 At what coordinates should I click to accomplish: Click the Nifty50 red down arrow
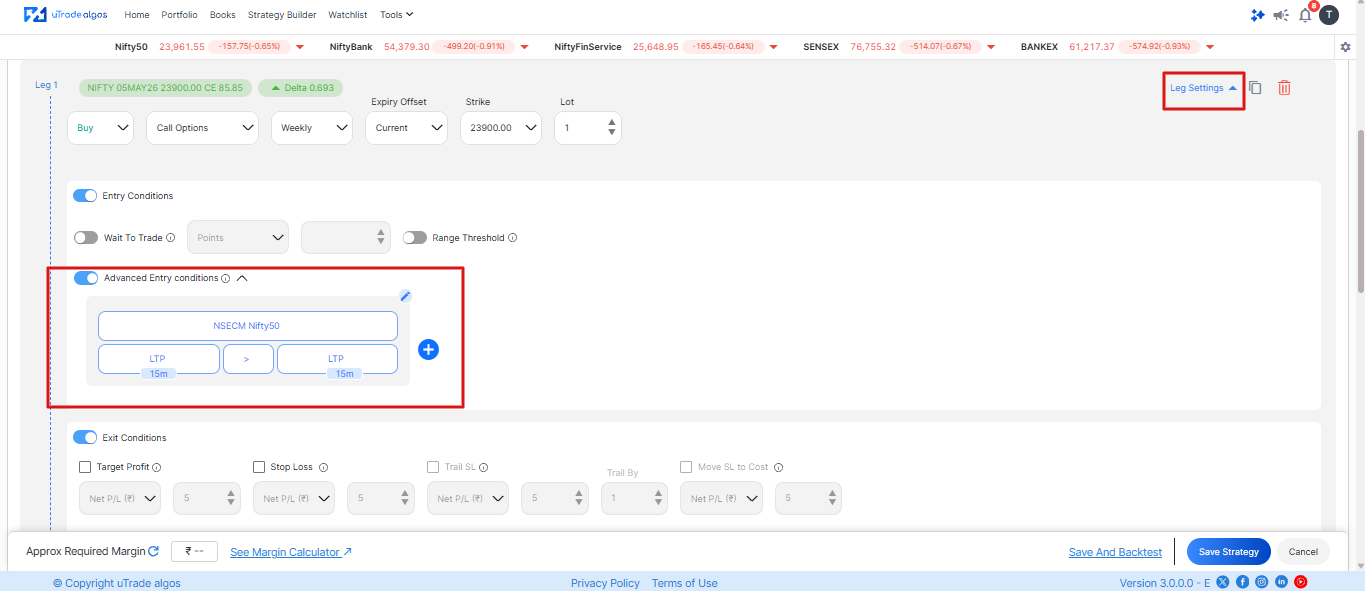[x=299, y=47]
